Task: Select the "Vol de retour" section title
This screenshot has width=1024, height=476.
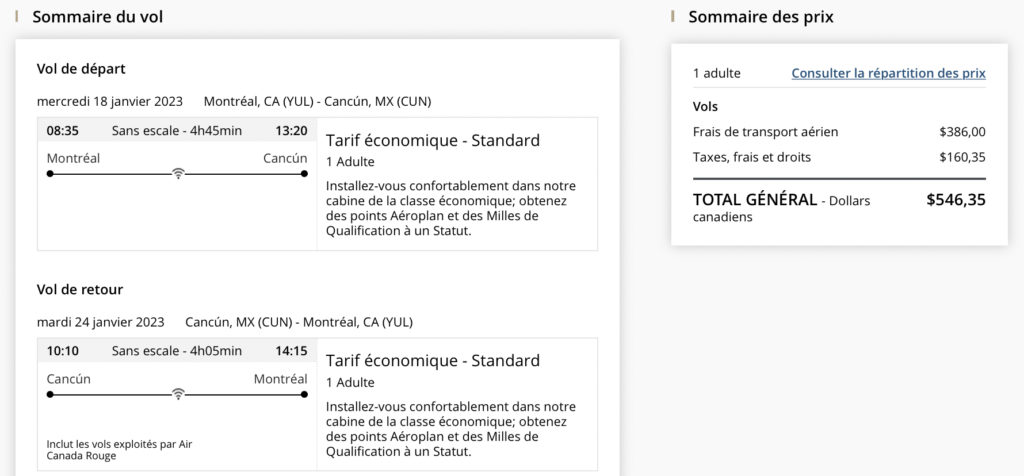Action: point(80,290)
